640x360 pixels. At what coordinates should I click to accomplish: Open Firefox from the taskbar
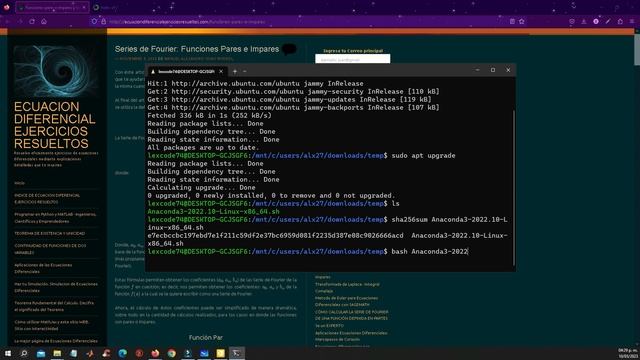pos(155,353)
